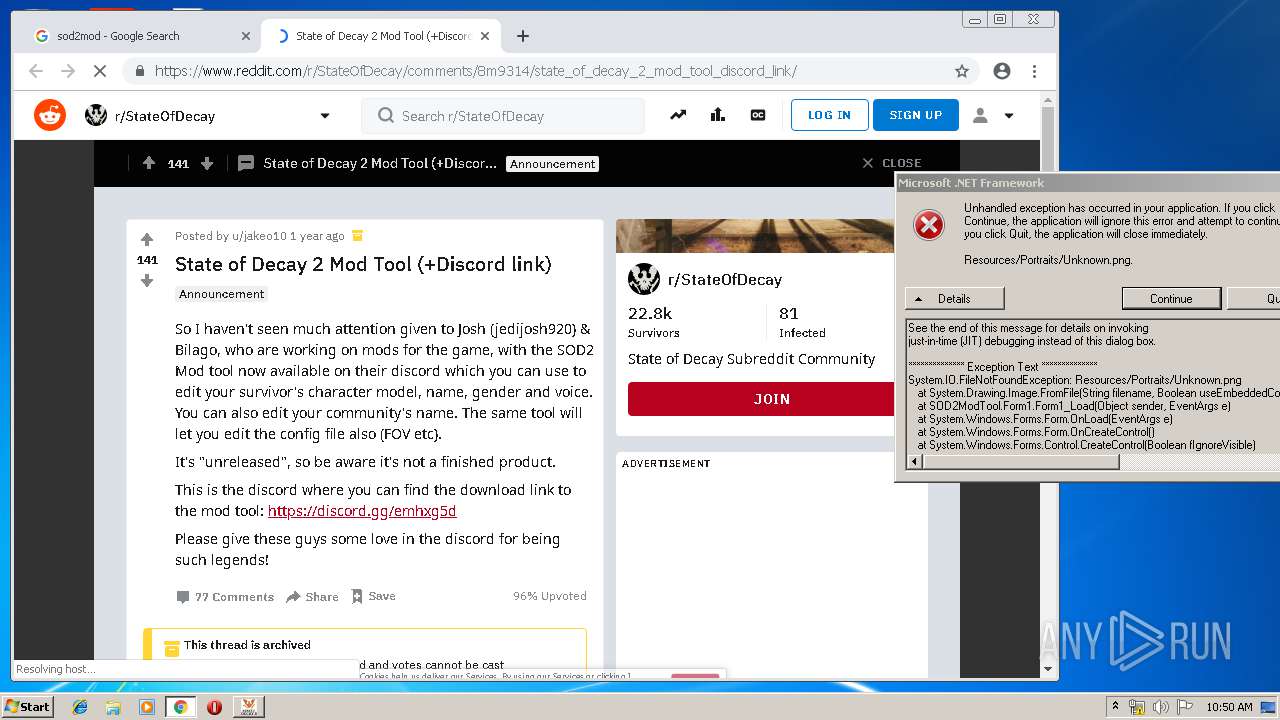The height and width of the screenshot is (720, 1280).
Task: Launch Internet Explorer from the taskbar
Action: coord(80,707)
